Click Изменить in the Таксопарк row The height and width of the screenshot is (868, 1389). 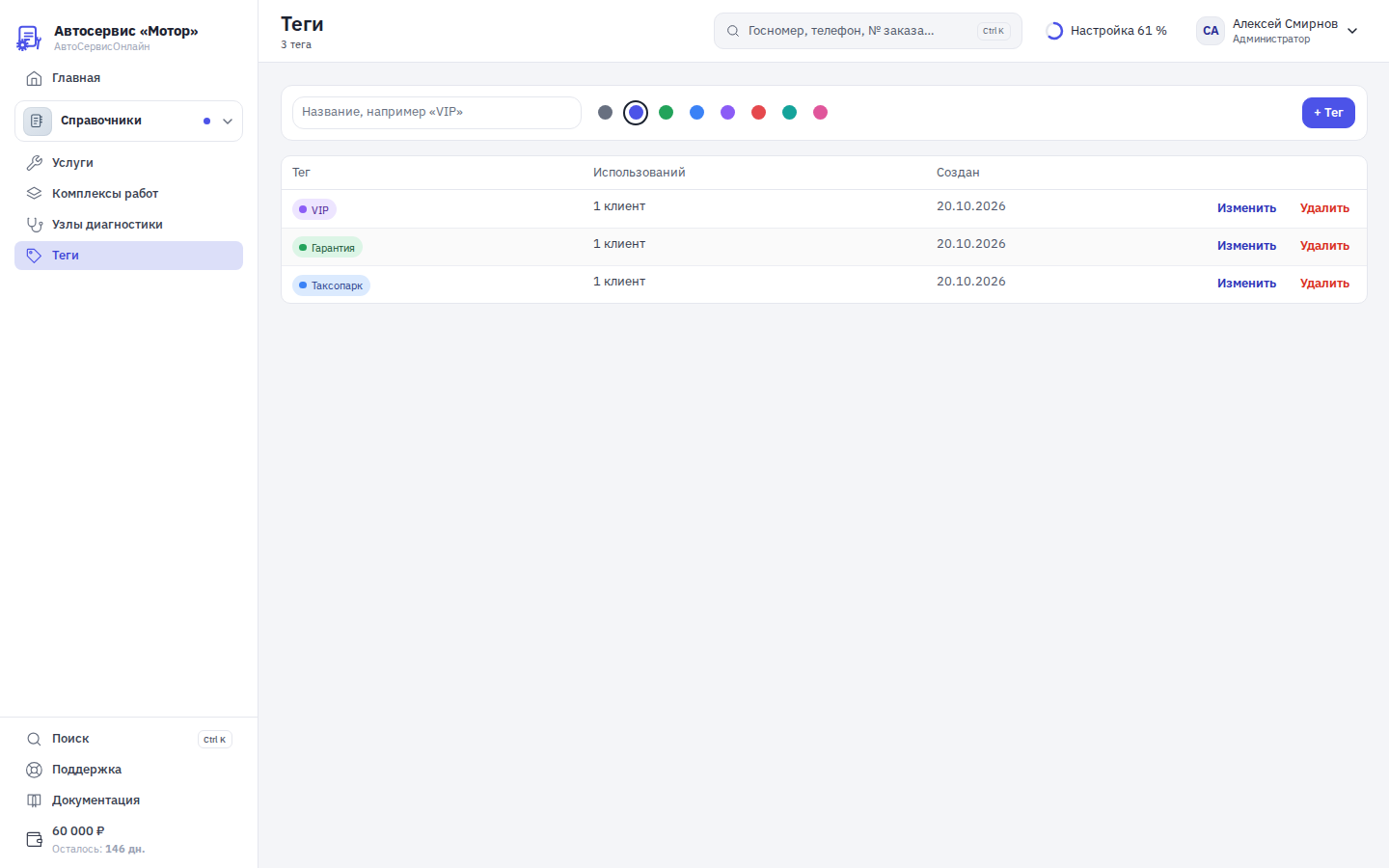coord(1246,284)
